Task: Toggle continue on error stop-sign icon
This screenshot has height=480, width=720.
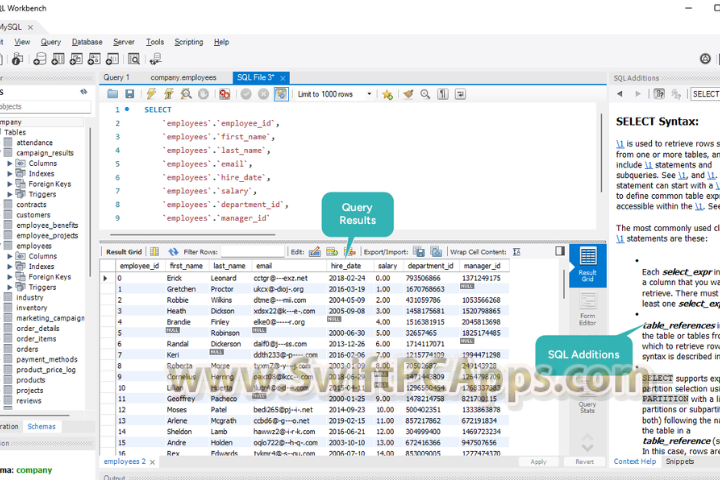Action: coord(225,94)
